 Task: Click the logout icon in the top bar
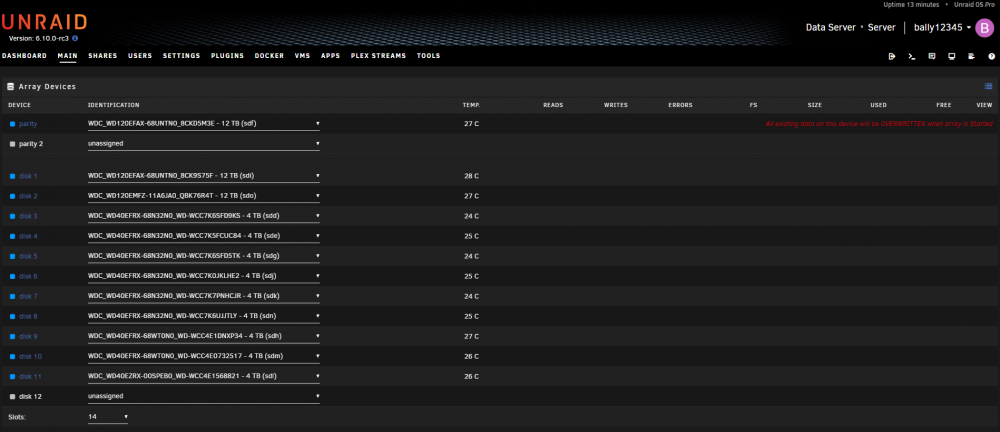tap(892, 56)
